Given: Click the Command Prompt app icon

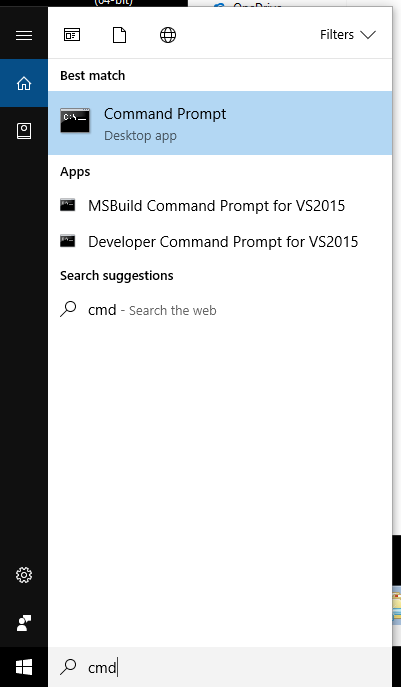Looking at the screenshot, I should (75, 120).
